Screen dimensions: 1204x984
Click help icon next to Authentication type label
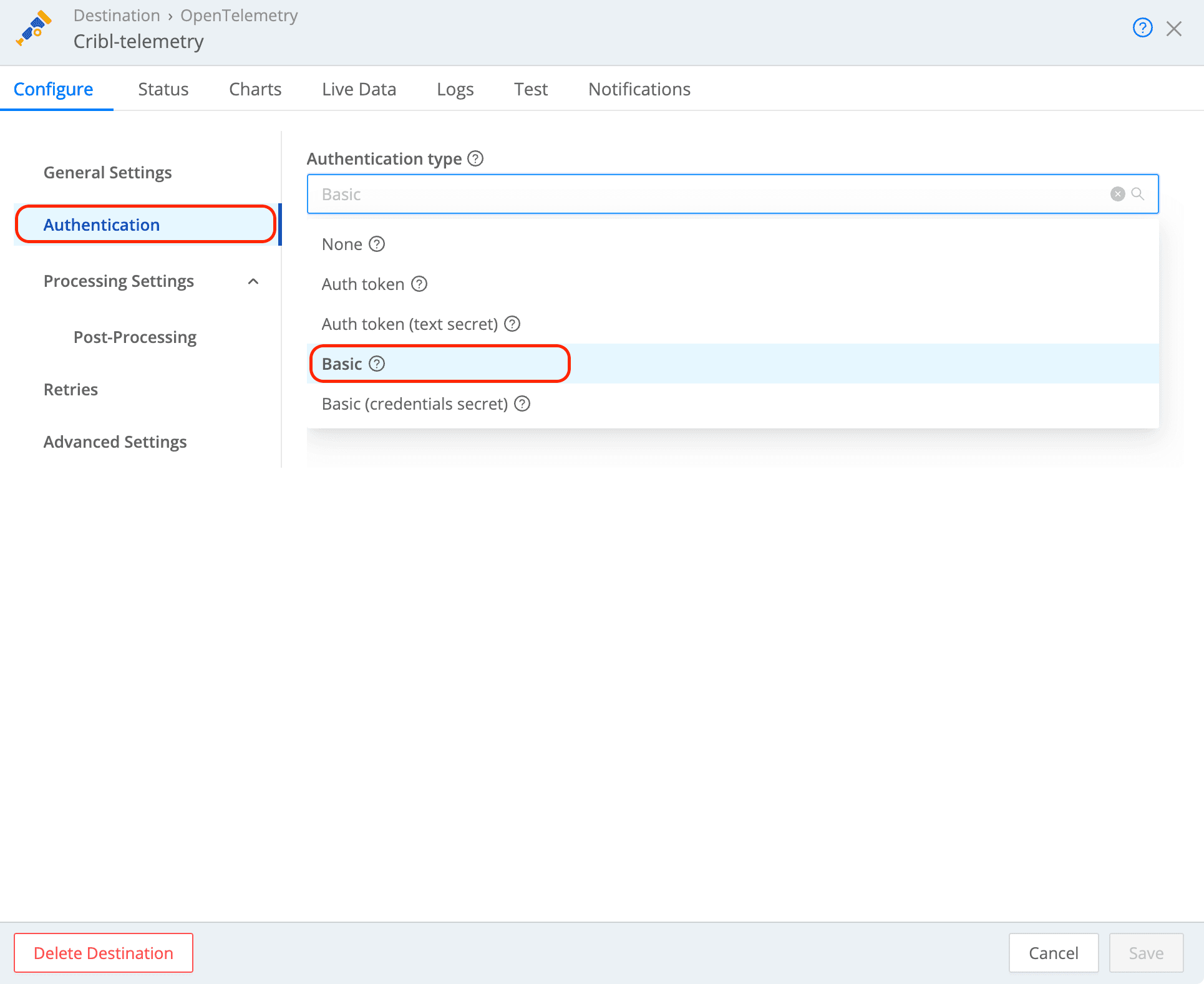475,159
